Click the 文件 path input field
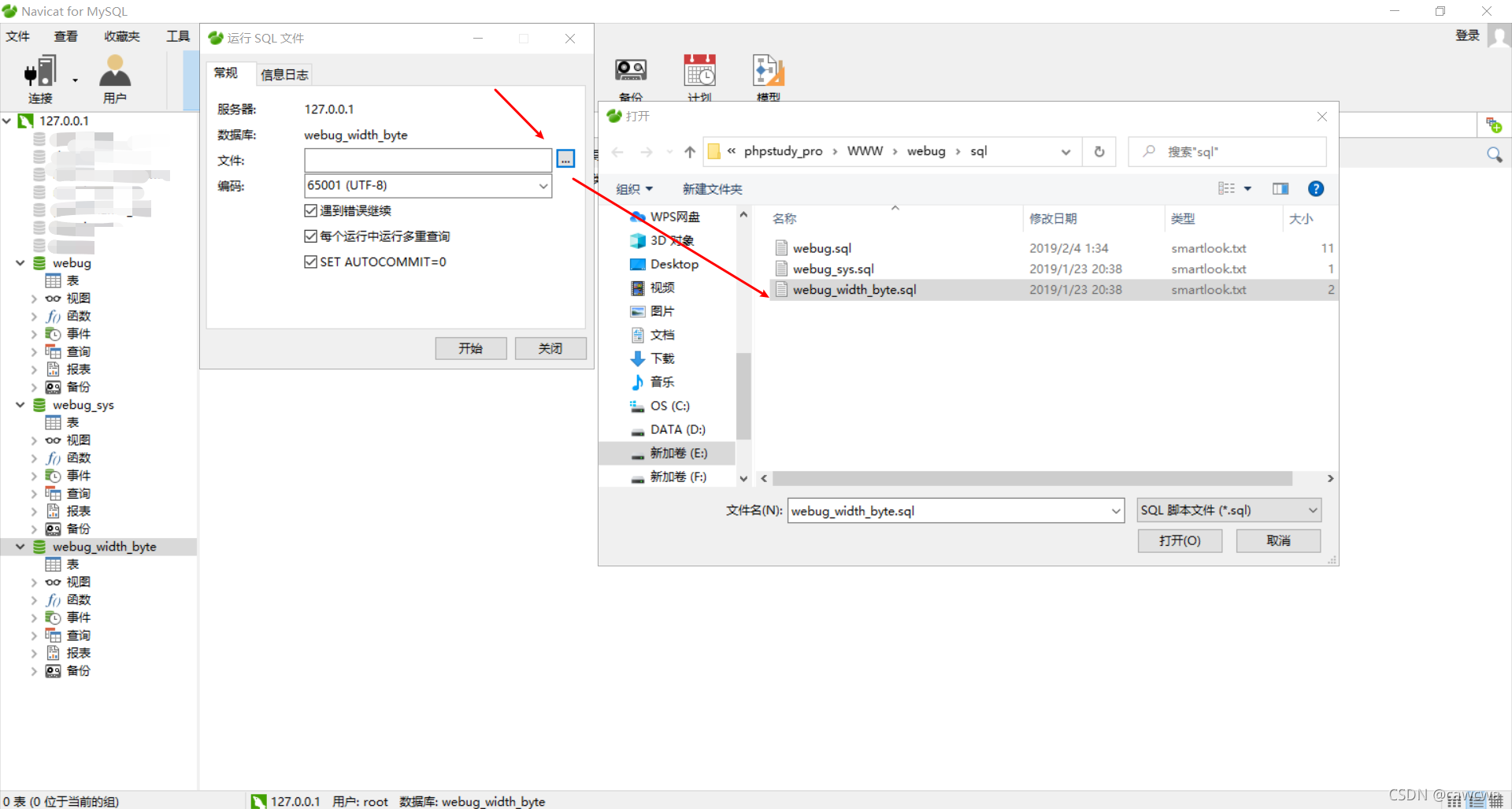This screenshot has width=1512, height=809. tap(428, 160)
